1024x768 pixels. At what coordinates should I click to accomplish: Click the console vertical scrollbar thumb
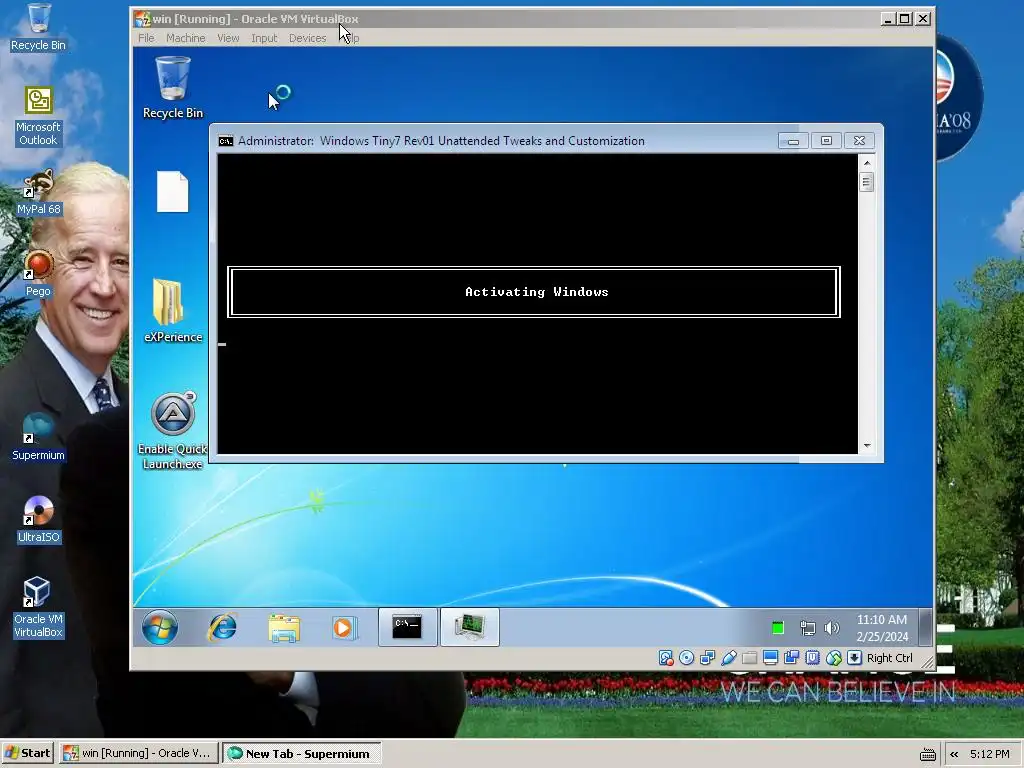click(867, 182)
